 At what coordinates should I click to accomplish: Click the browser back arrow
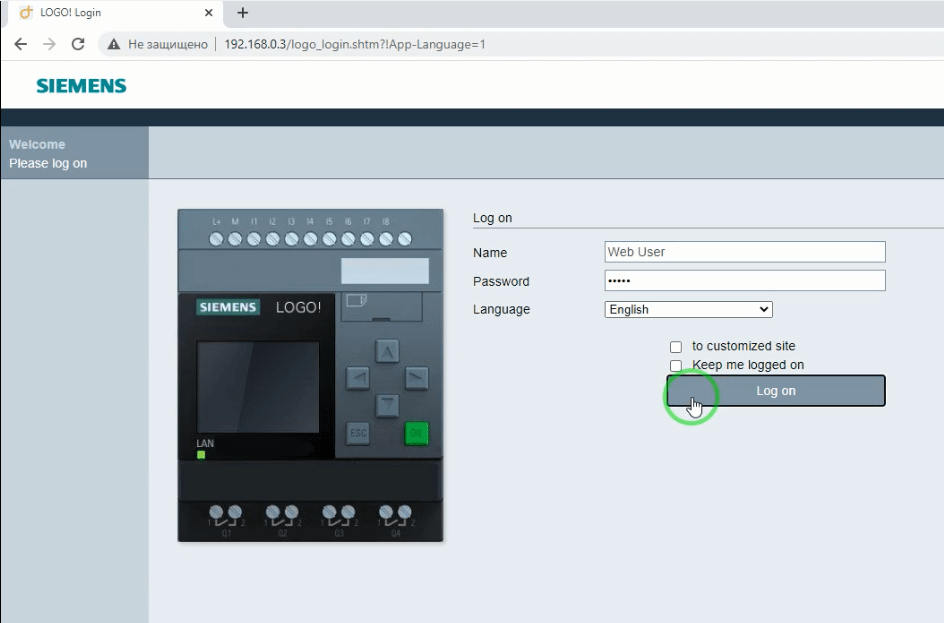(x=20, y=44)
